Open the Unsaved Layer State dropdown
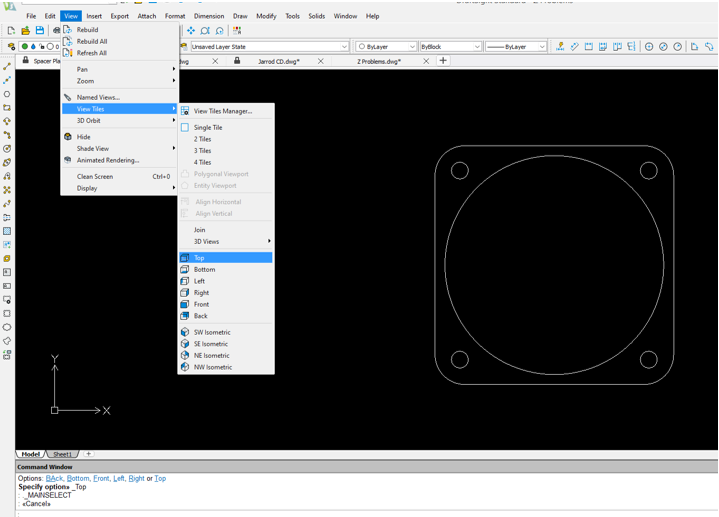Viewport: 719px width, 517px height. [344, 47]
